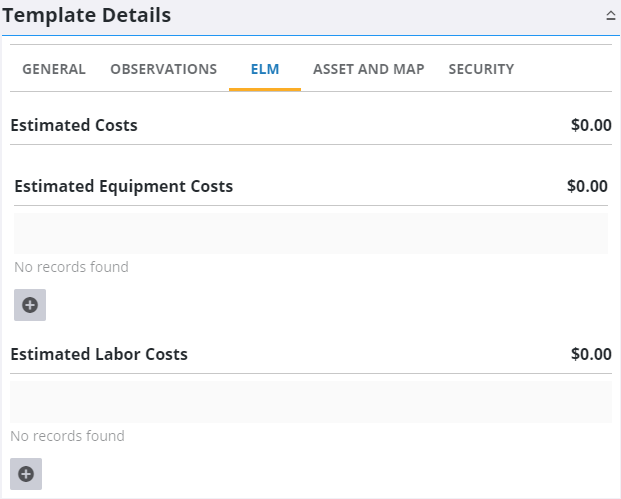
Task: Go to the Asset and Map tab
Action: [368, 69]
